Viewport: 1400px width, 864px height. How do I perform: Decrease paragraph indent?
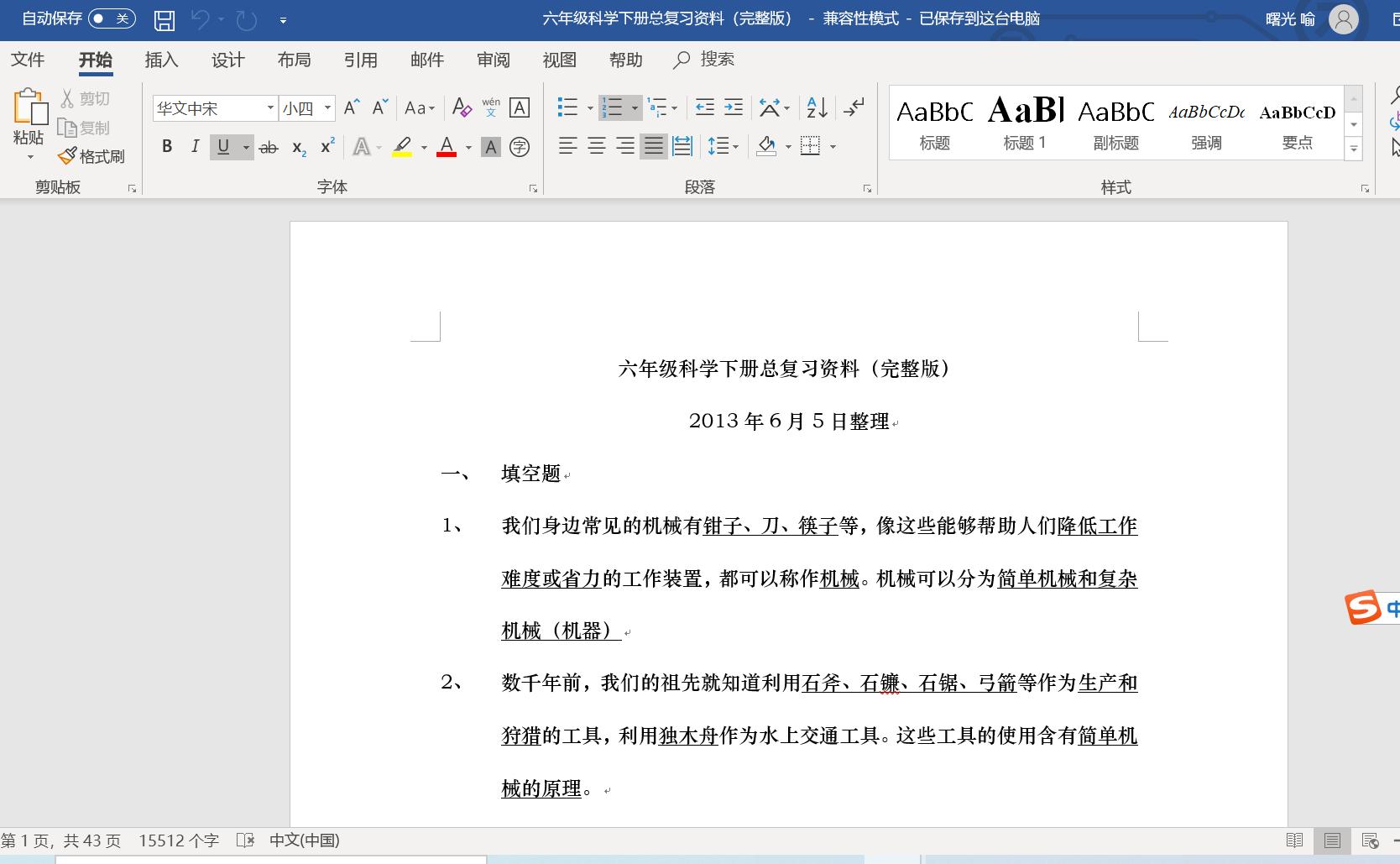point(705,107)
